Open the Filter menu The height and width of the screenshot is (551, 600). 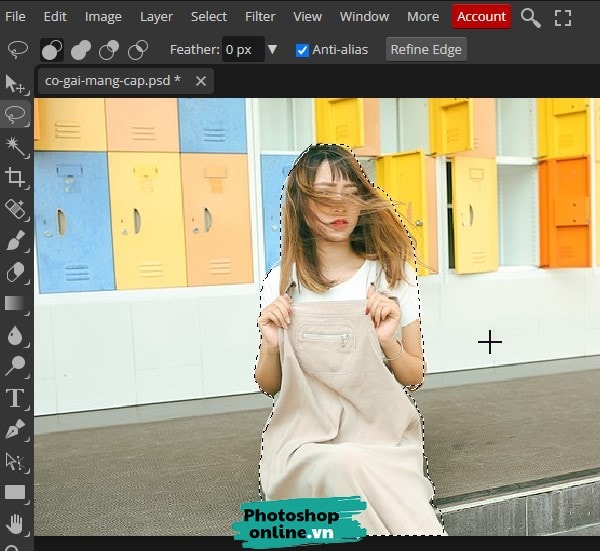click(260, 17)
